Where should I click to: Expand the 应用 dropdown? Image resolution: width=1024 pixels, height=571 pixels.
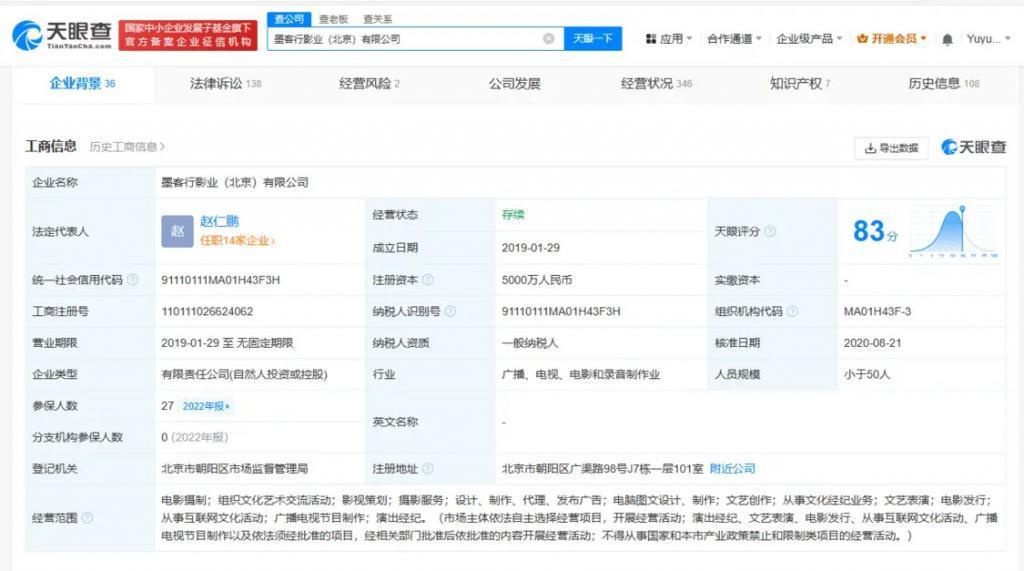(669, 39)
